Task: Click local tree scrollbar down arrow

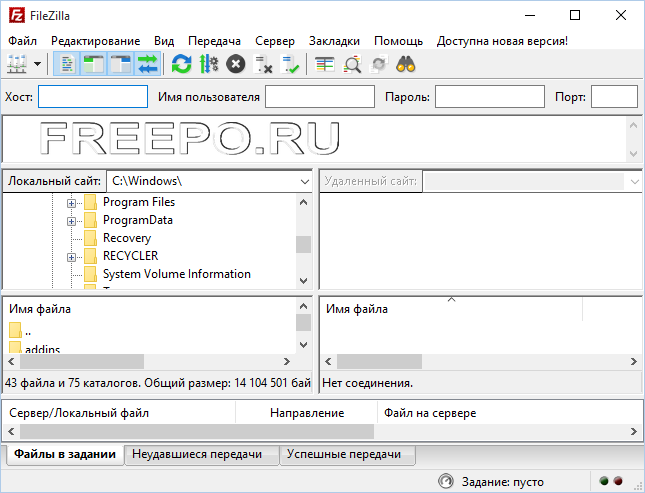Action: point(304,281)
